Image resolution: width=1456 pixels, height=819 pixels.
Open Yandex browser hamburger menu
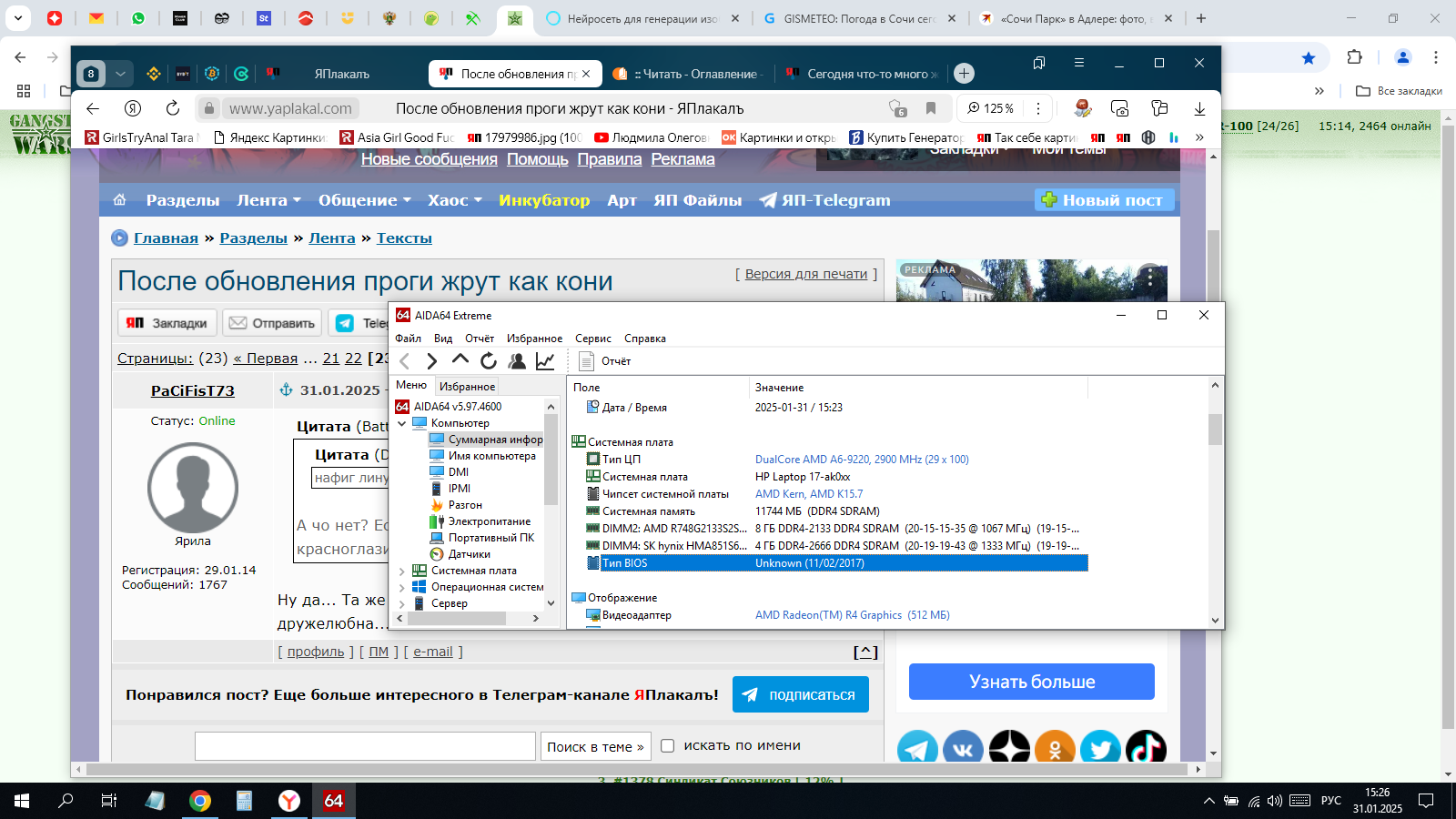pos(1079,63)
